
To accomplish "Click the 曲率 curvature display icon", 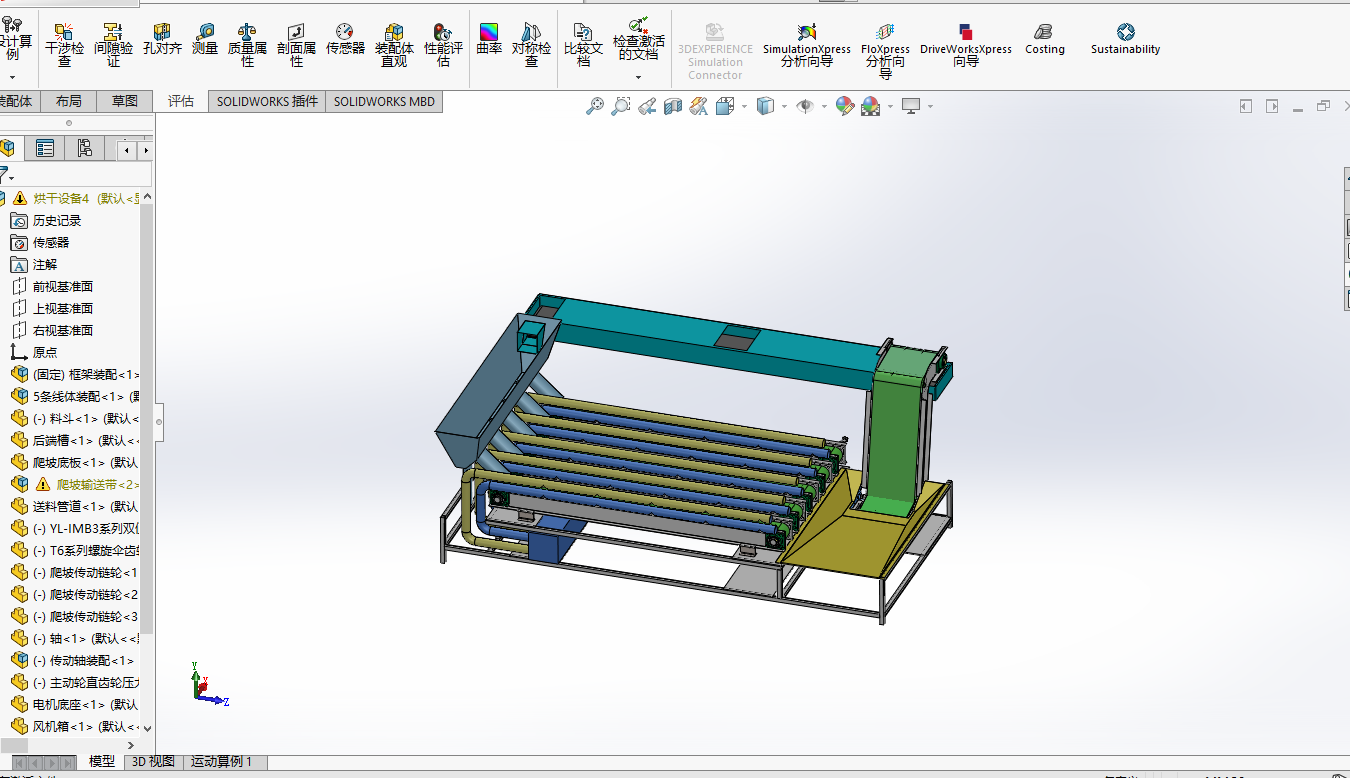I will pos(489,40).
